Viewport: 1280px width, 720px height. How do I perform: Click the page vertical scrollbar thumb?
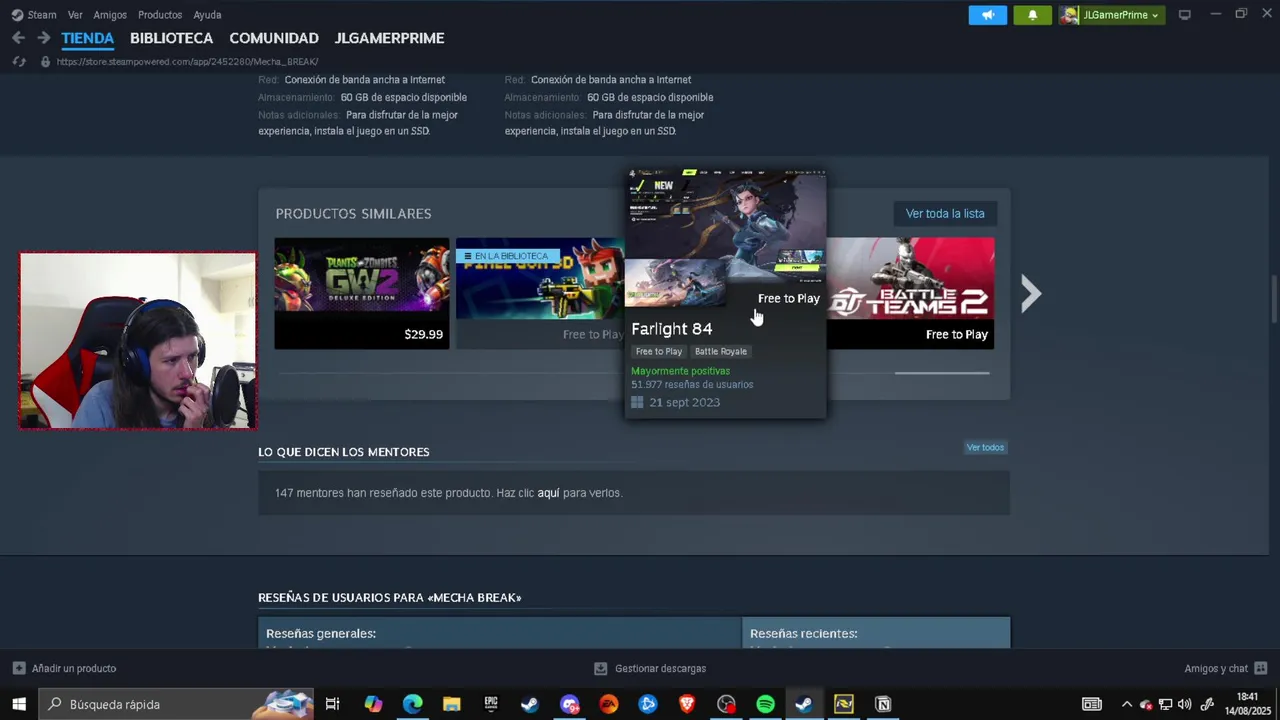pyautogui.click(x=1274, y=299)
